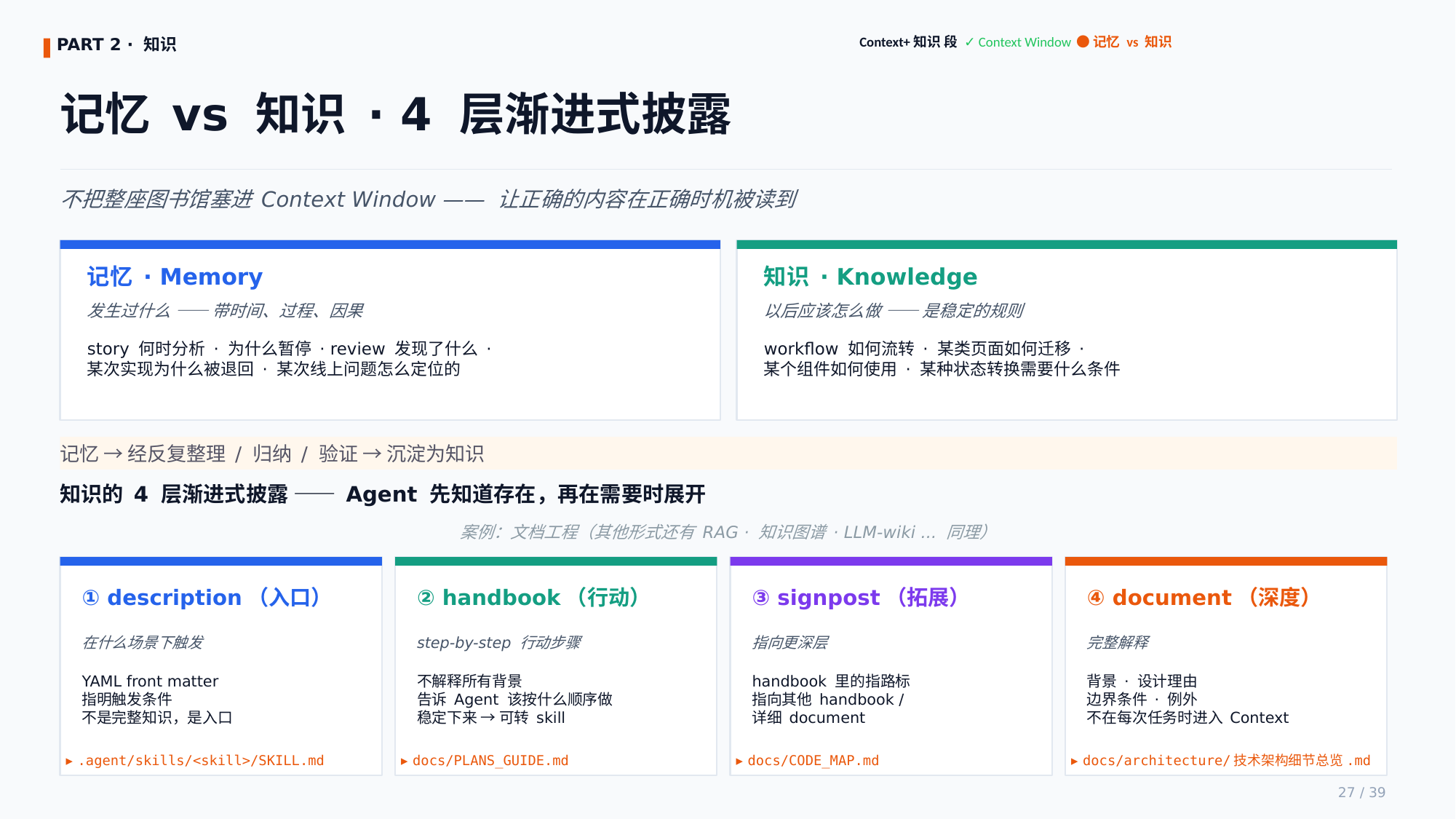
Task: Click the main title 记忆 vs 知识 · 4 层渐进式披露
Action: click(x=396, y=115)
